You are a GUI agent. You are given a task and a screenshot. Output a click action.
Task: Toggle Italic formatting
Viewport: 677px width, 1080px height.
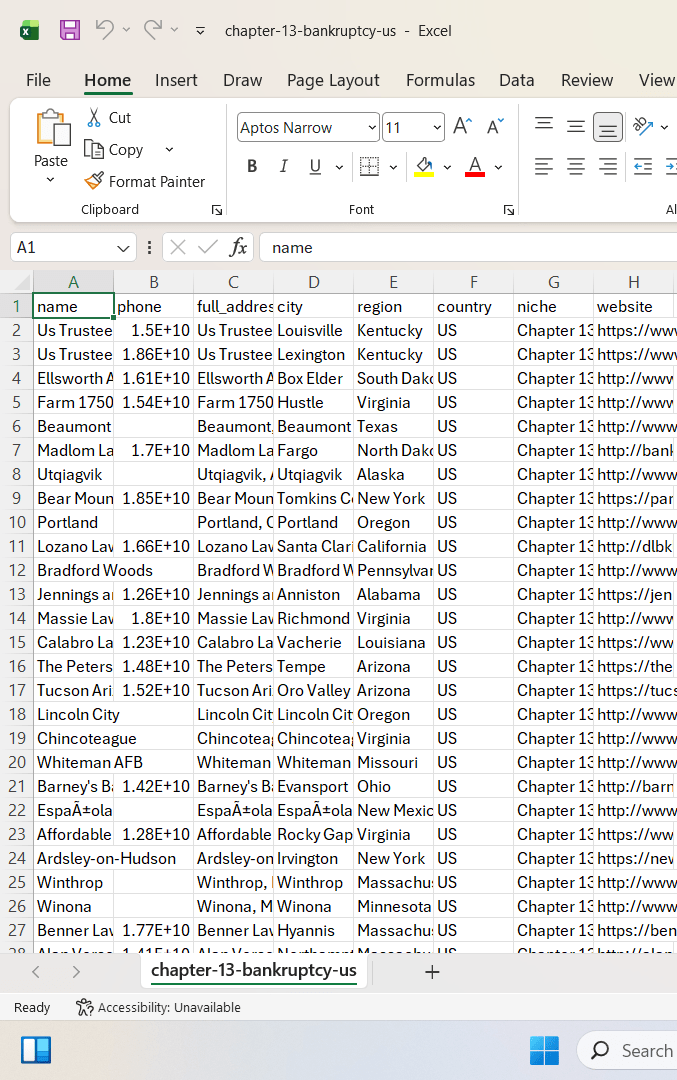tap(284, 166)
